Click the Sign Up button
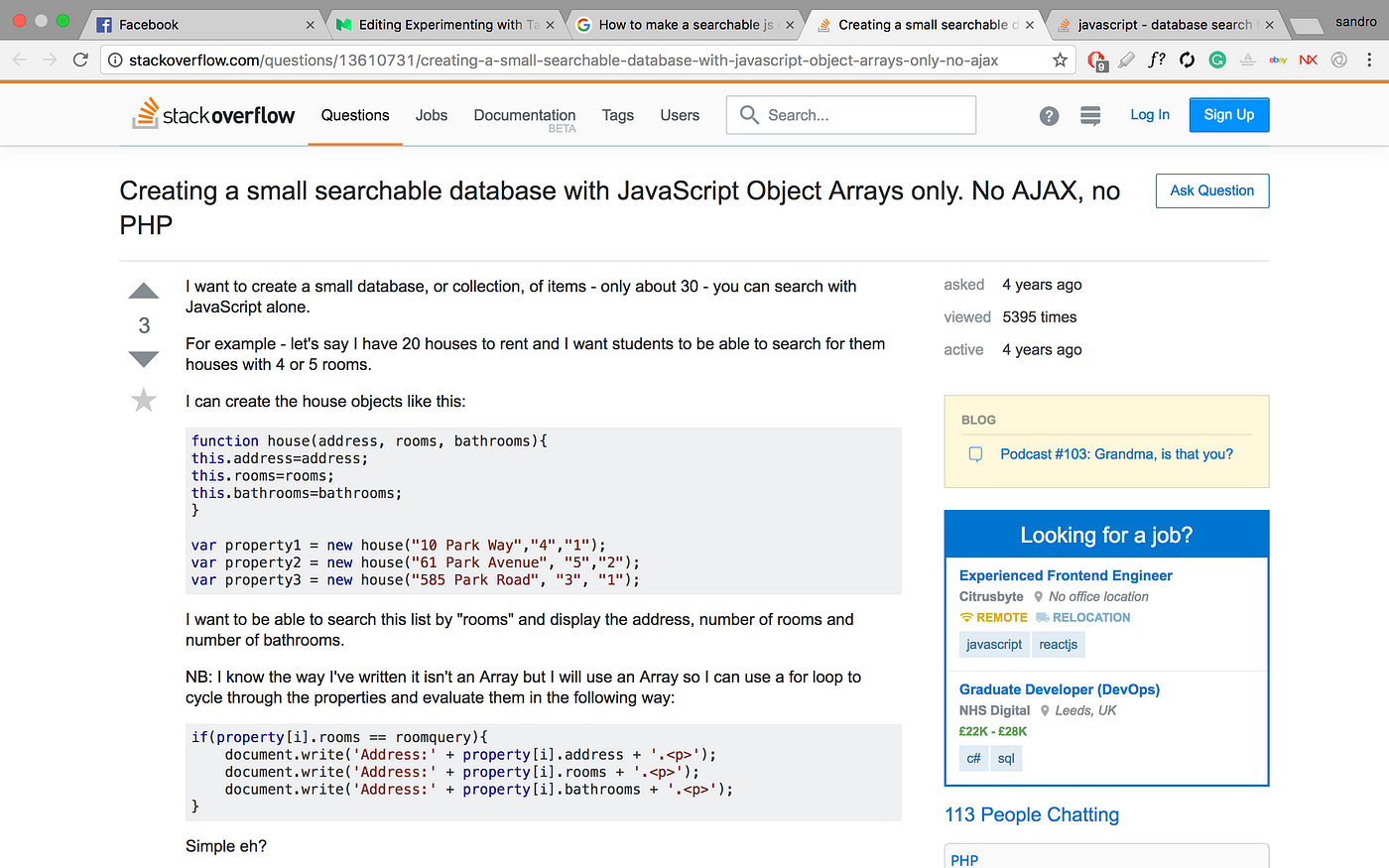This screenshot has height=868, width=1389. pyautogui.click(x=1229, y=115)
